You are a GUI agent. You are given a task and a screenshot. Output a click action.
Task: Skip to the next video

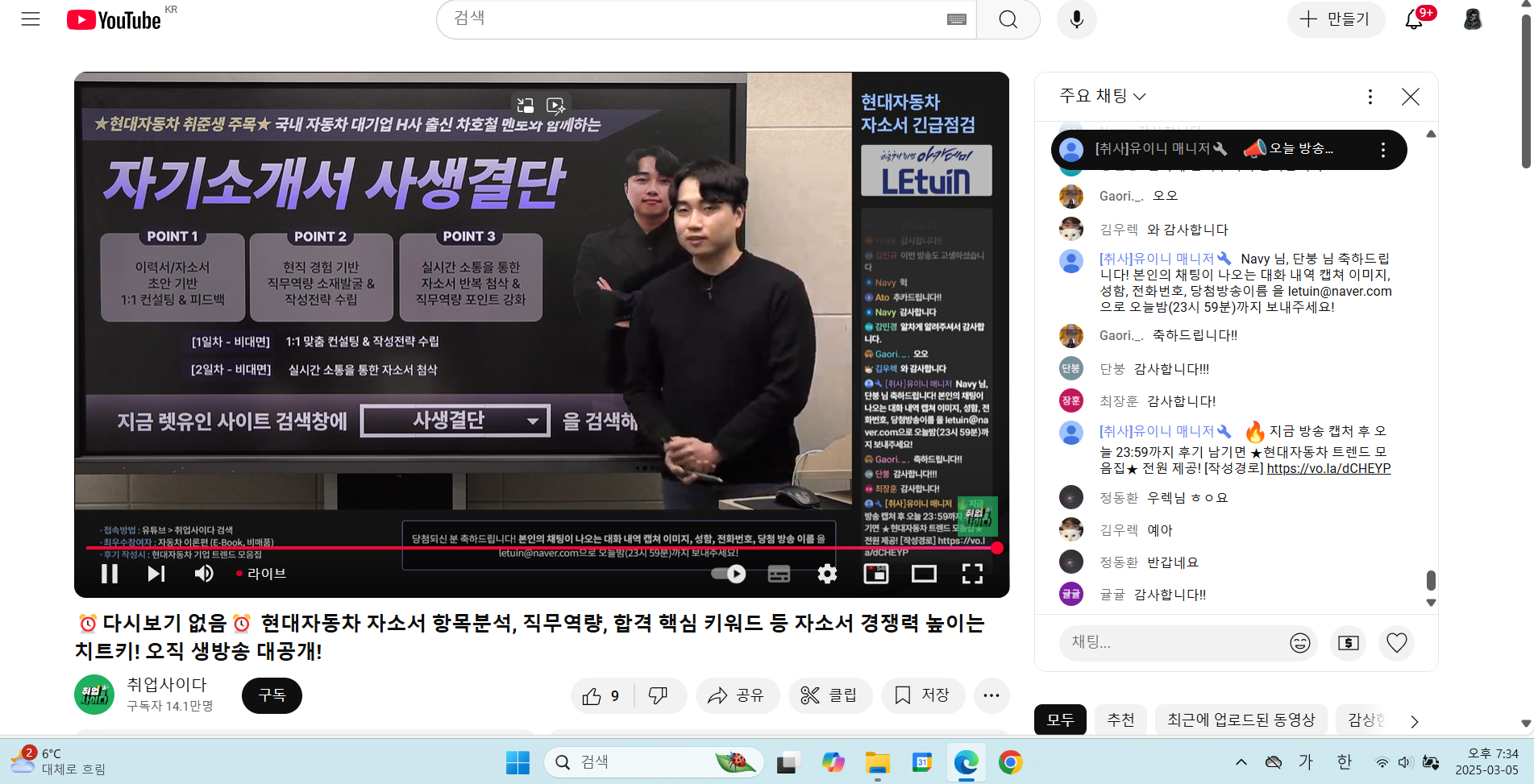click(156, 574)
